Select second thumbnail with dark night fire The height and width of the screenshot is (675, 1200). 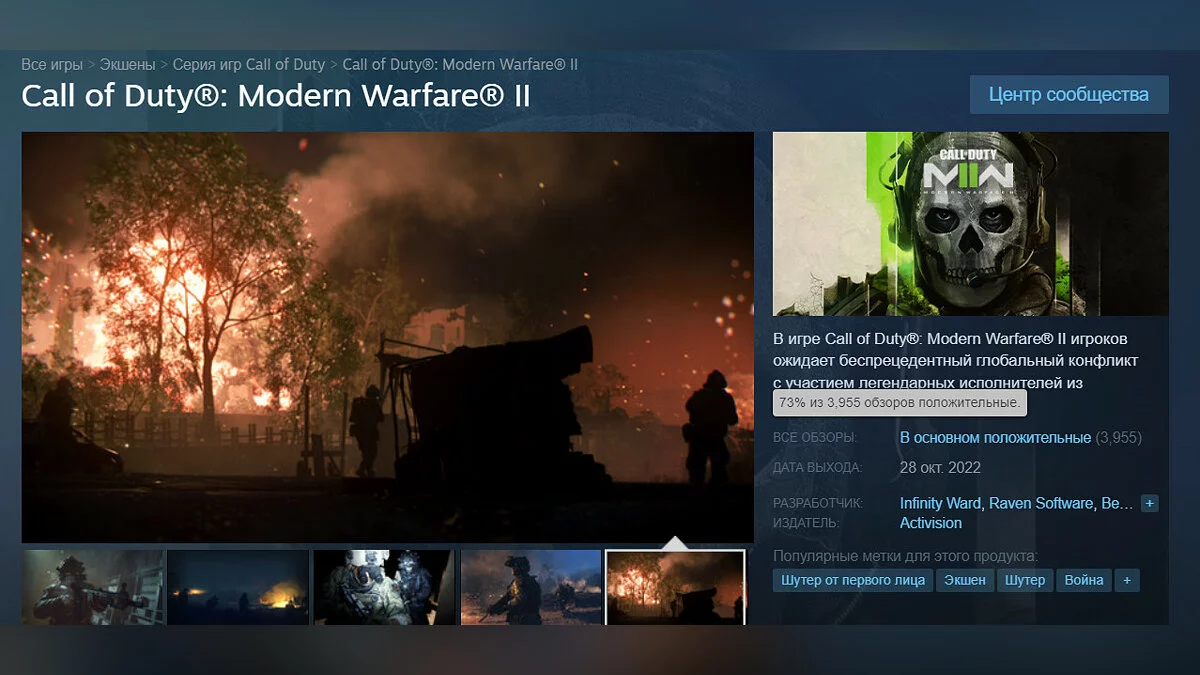point(238,587)
